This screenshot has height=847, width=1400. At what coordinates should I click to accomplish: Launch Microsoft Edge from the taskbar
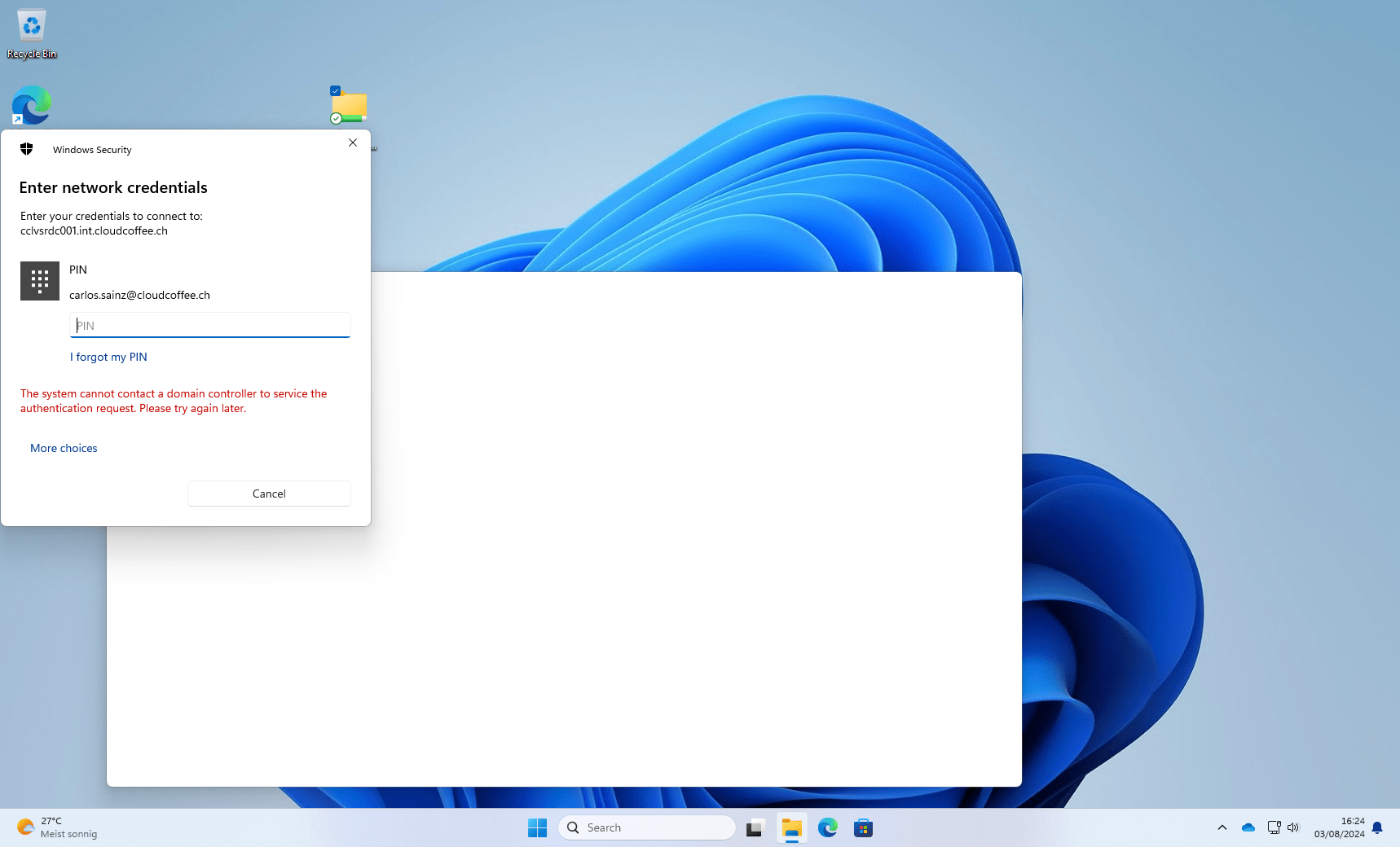coord(827,827)
